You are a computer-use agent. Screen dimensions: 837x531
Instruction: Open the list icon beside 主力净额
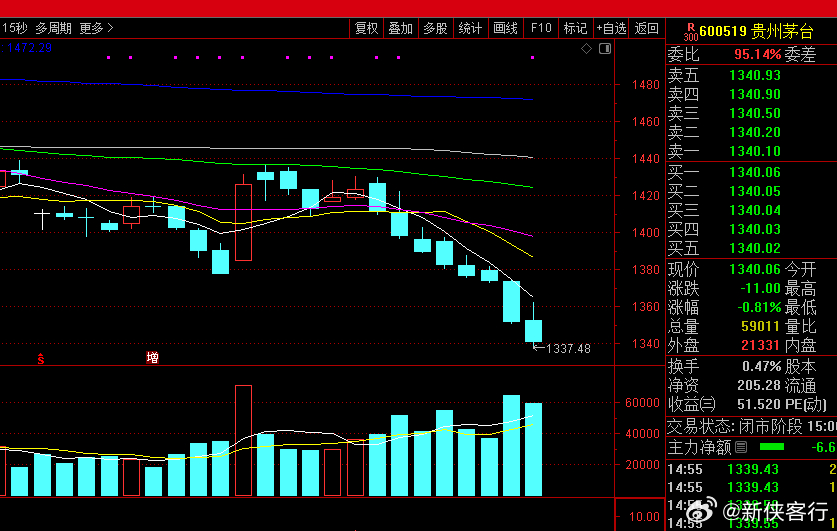pos(741,447)
